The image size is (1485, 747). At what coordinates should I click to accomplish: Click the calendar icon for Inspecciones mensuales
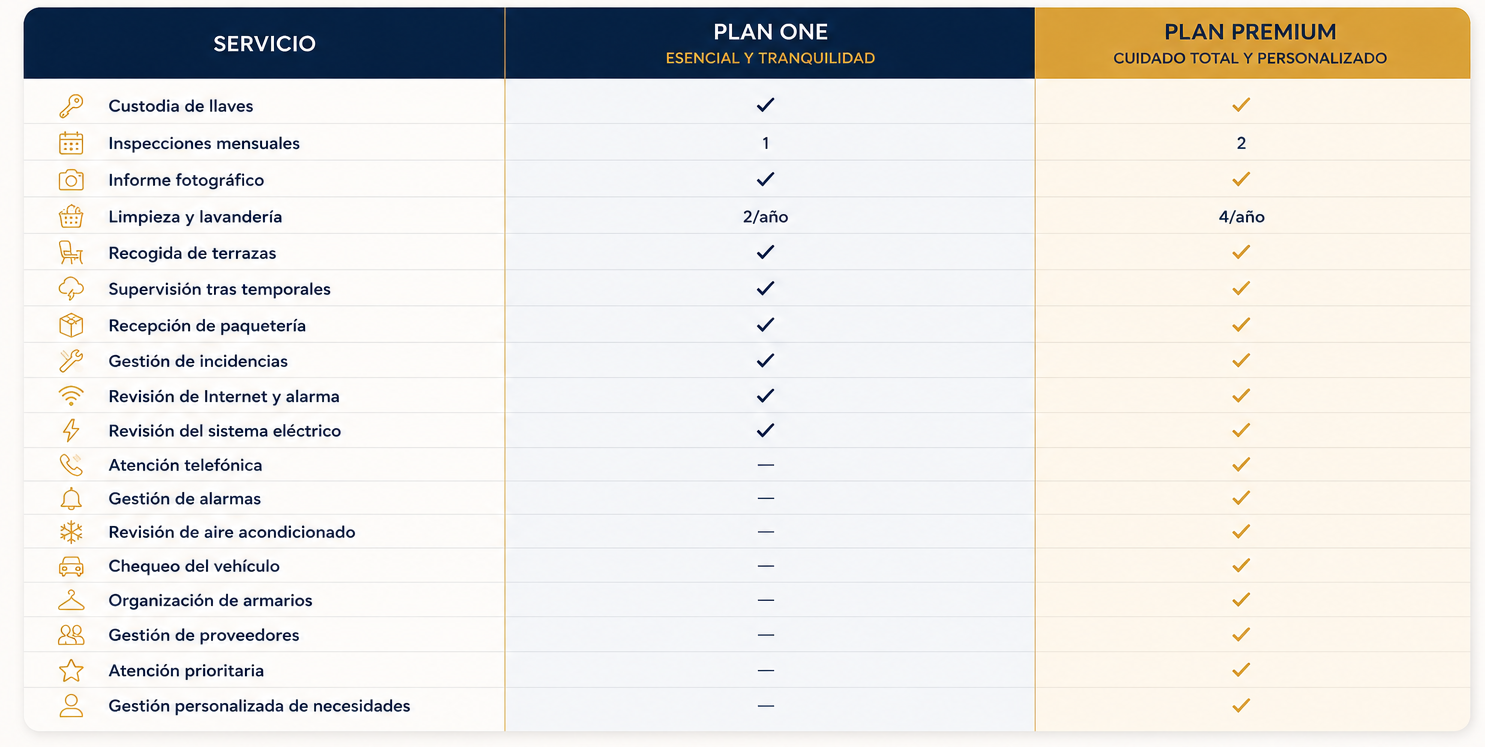coord(71,143)
